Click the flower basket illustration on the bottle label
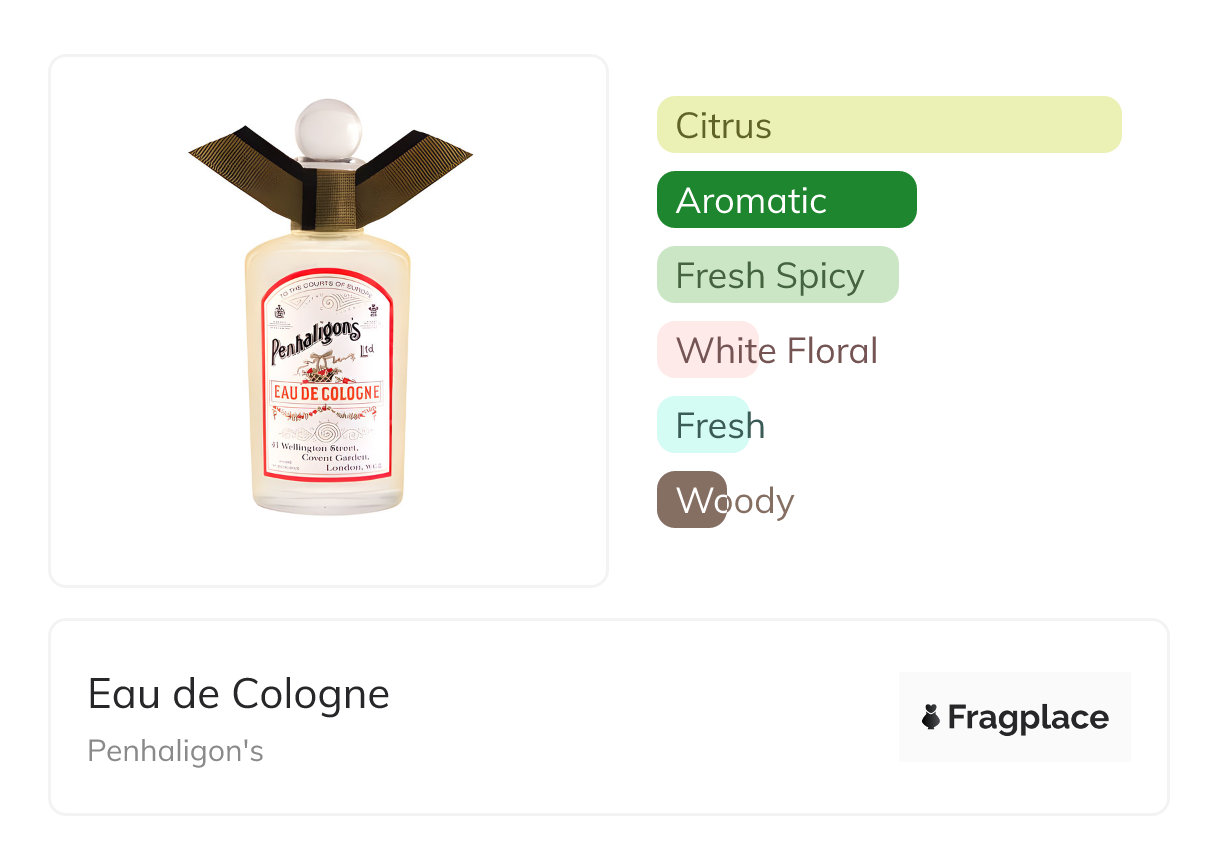Screen dimensions: 1218x864 pos(322,371)
